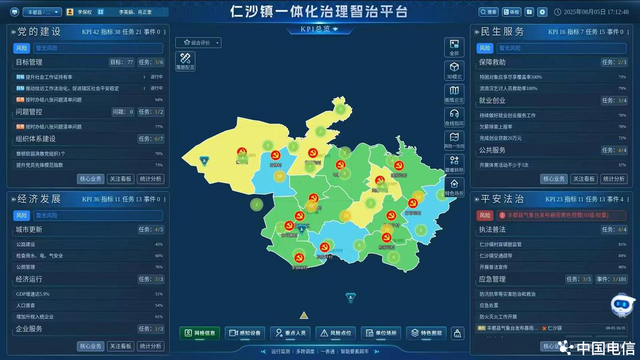
Task: Select 关注看板 tab in 经济发展 panel
Action: [120, 346]
